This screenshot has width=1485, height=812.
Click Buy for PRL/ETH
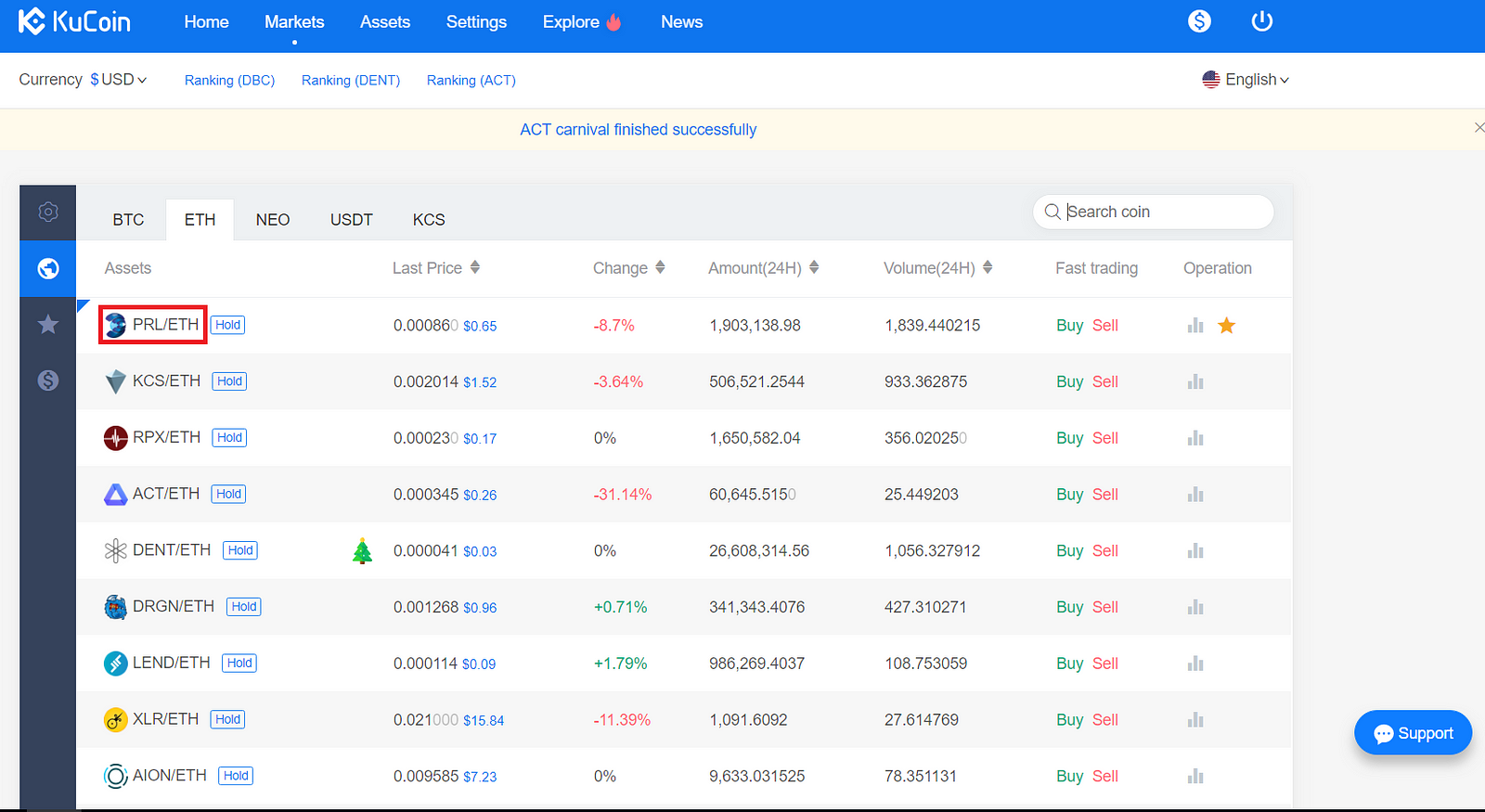click(x=1069, y=326)
